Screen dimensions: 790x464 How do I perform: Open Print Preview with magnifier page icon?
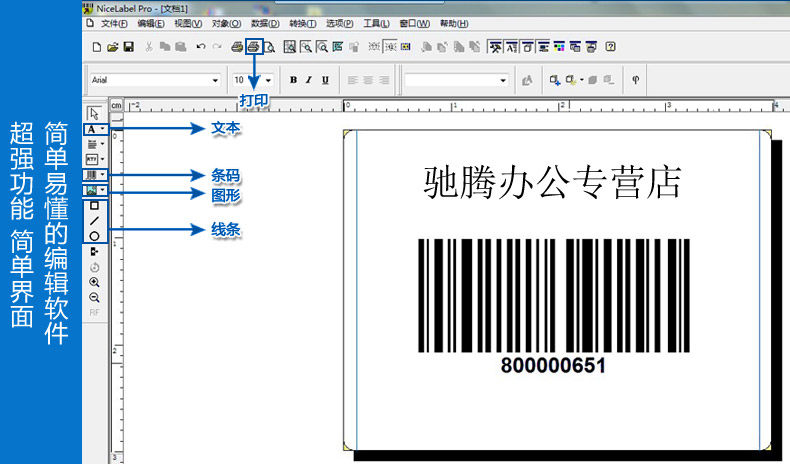pos(270,47)
